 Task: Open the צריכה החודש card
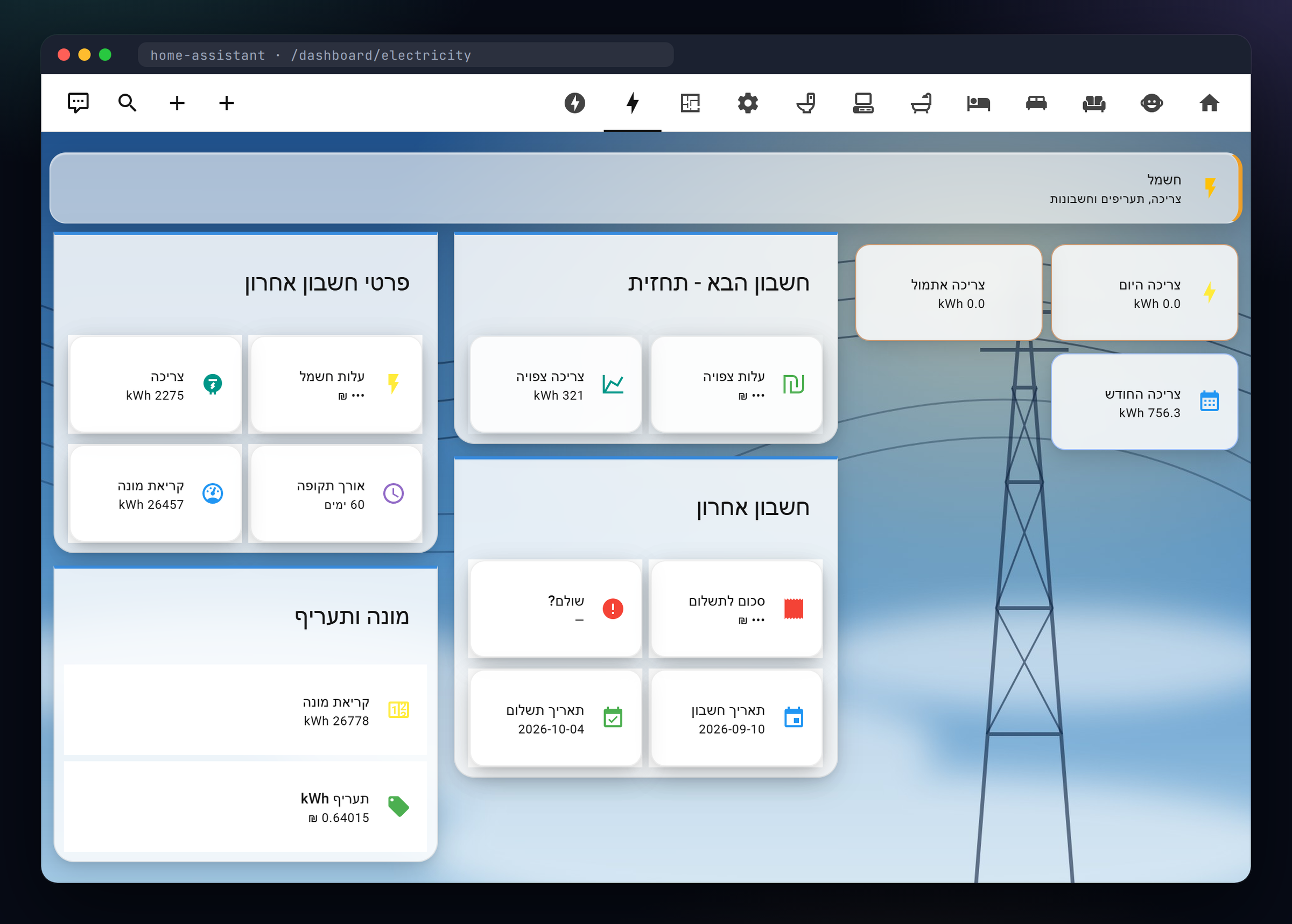(x=1144, y=402)
